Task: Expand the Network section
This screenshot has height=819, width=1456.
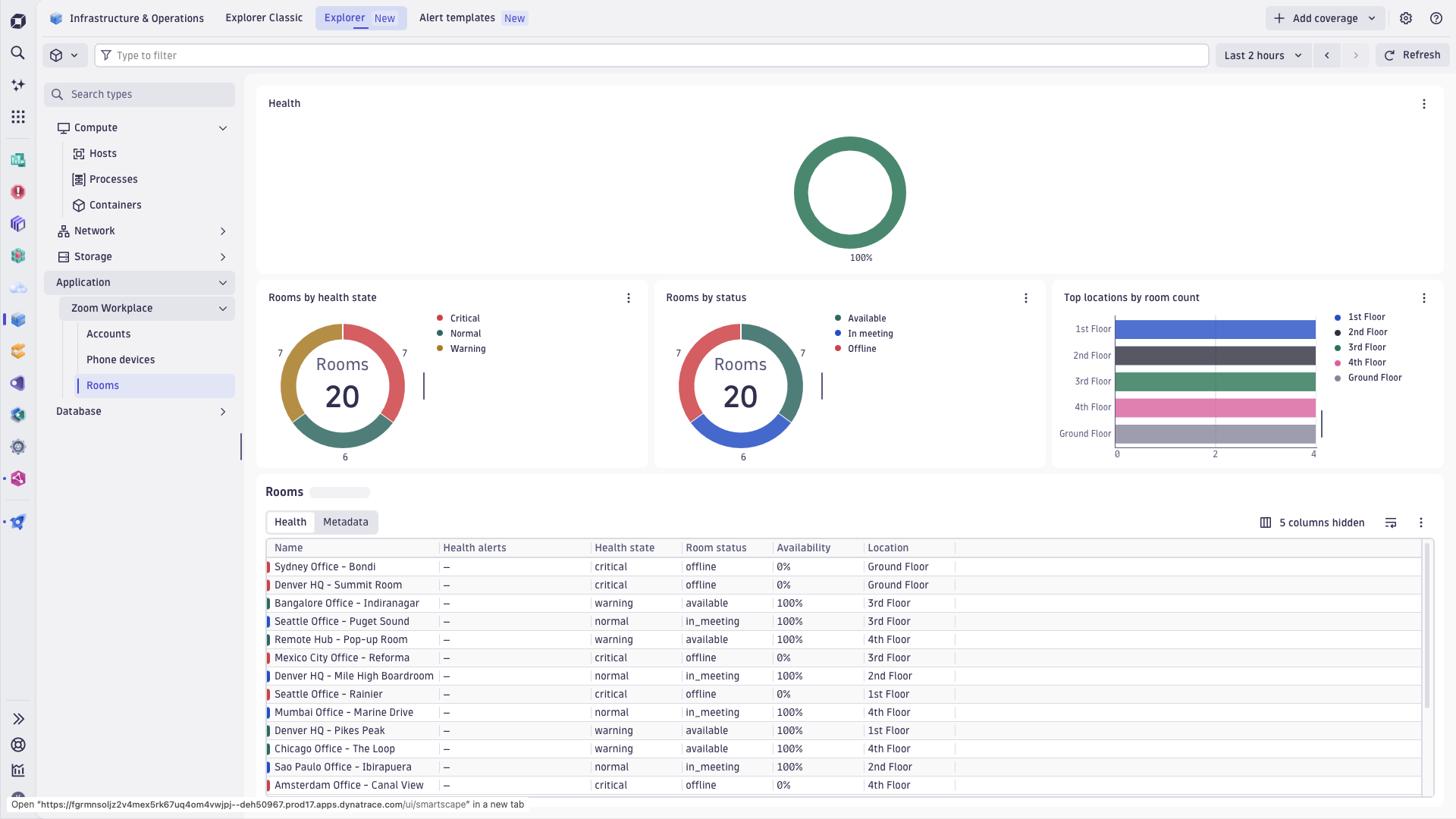Action: (x=223, y=231)
